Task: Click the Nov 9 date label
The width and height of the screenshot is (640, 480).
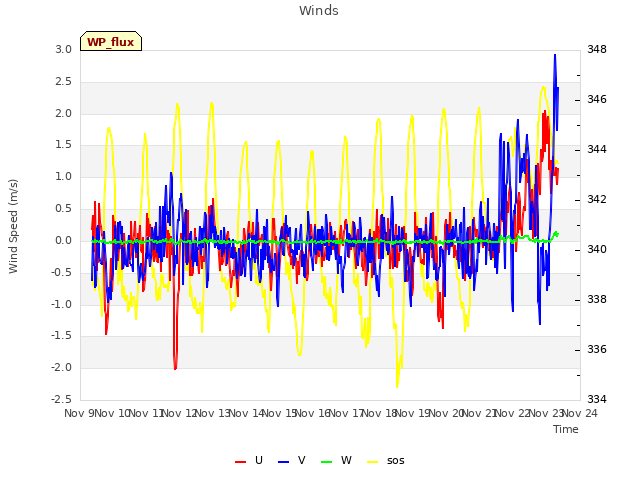Action: click(x=79, y=413)
